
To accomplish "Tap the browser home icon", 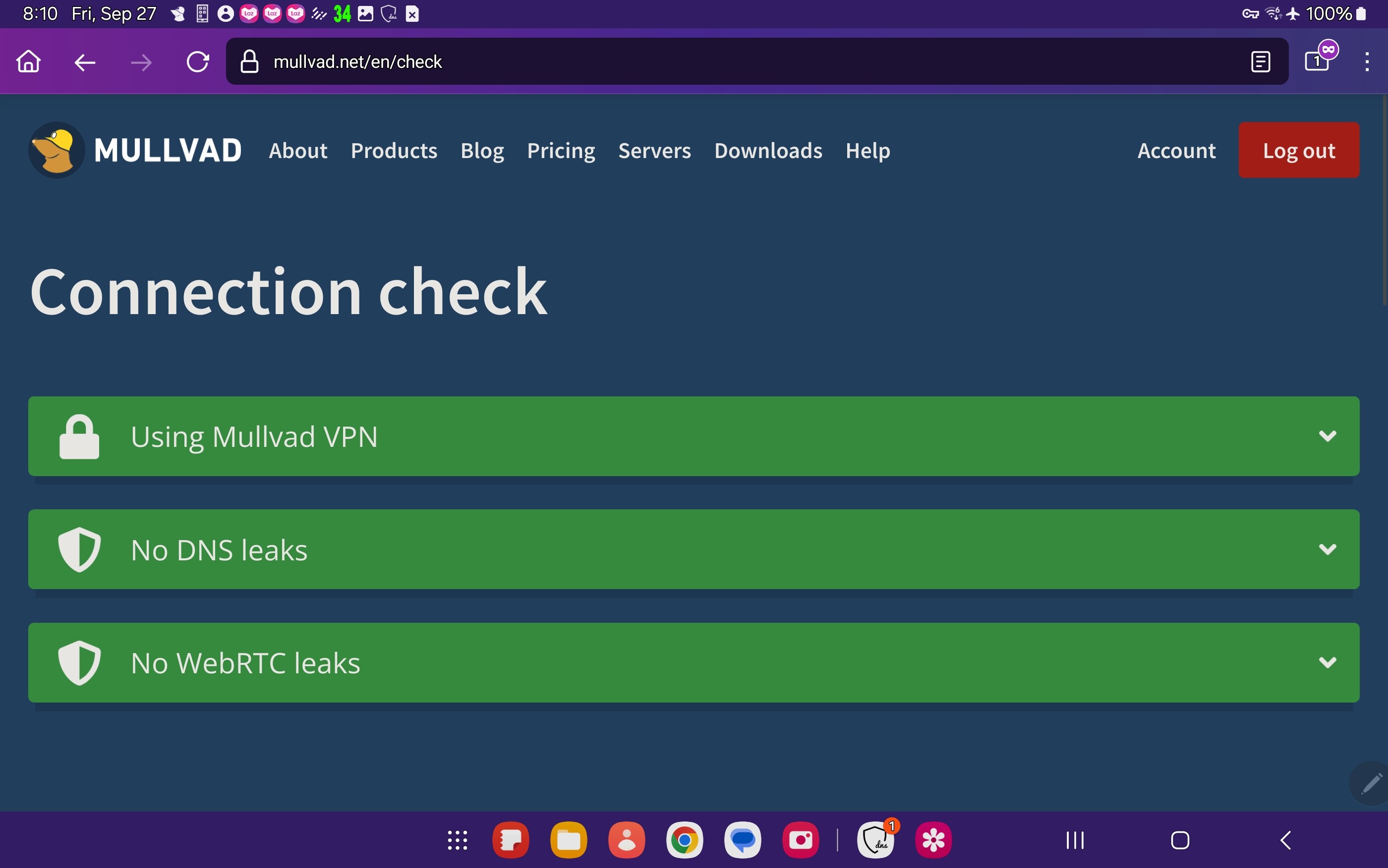I will point(28,61).
